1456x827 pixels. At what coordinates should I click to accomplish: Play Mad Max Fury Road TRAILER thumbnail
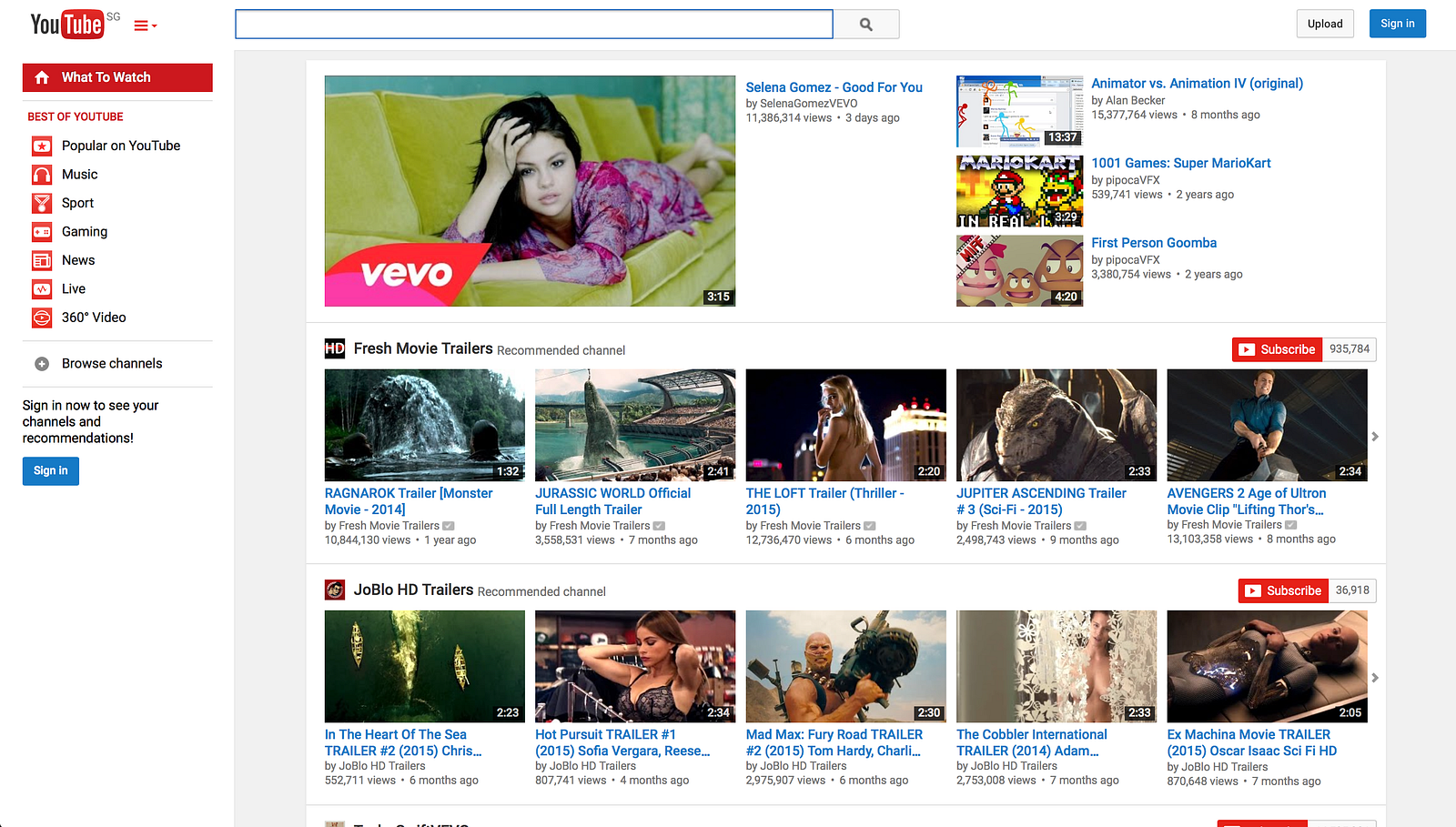846,666
